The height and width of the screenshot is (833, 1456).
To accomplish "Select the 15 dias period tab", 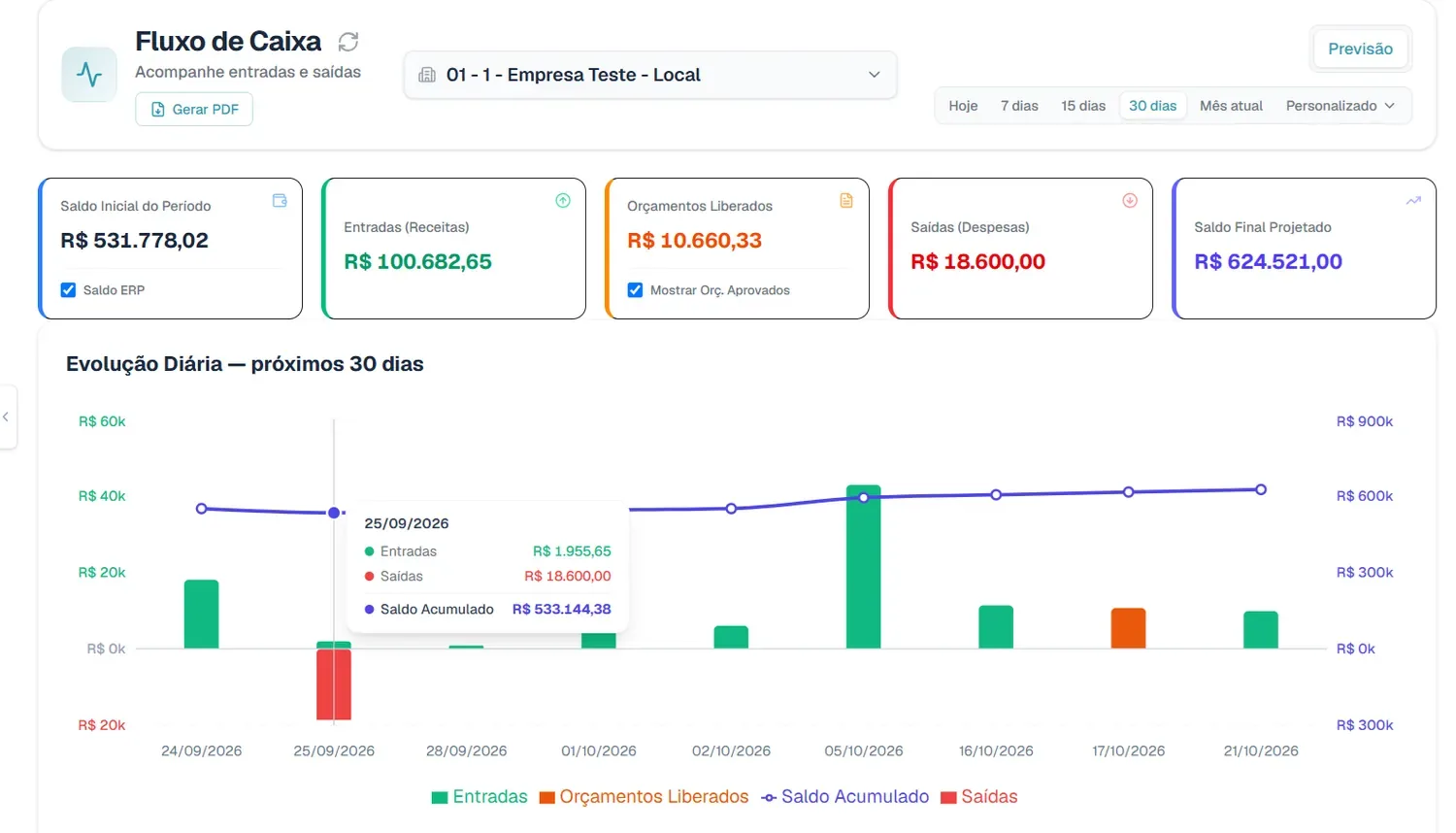I will [1083, 106].
